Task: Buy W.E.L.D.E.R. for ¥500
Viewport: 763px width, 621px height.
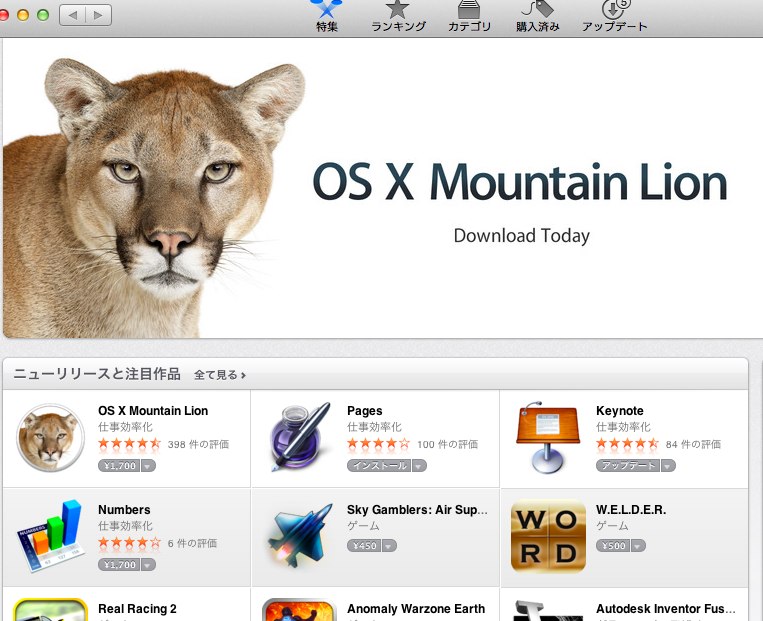Action: point(614,546)
